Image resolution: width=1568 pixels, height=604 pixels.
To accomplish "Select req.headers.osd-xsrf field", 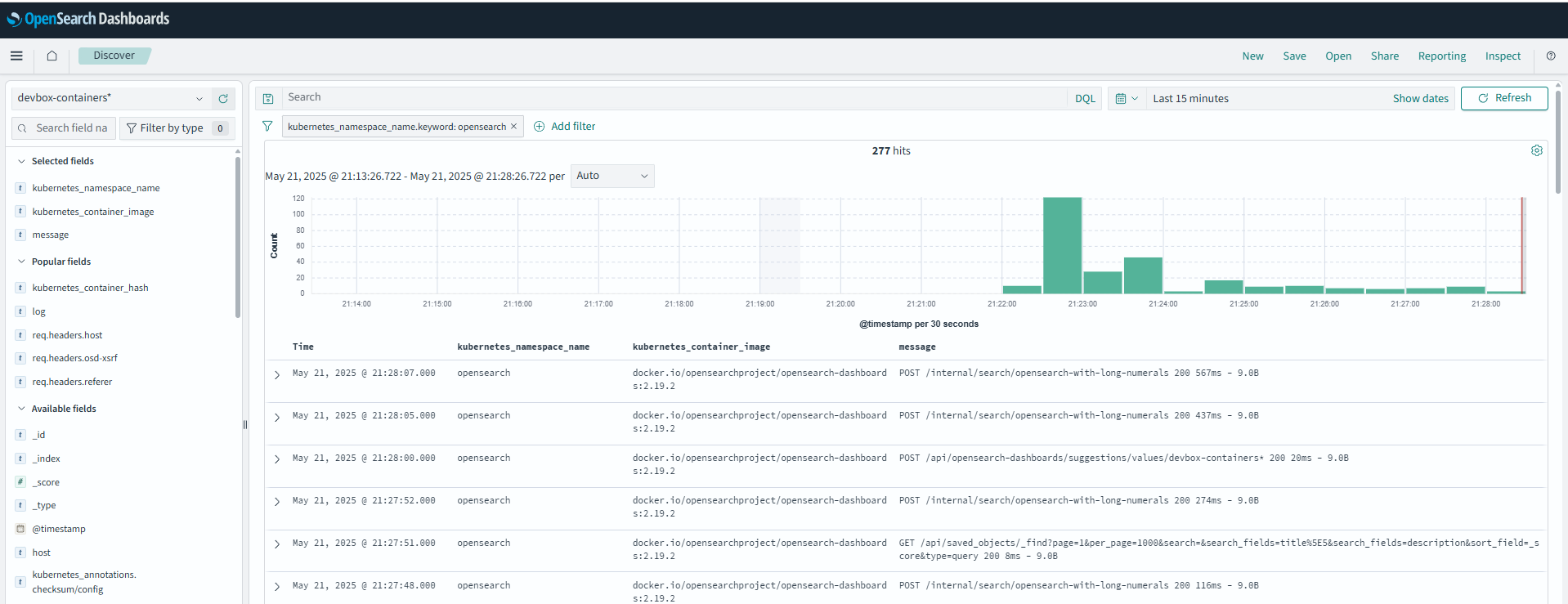I will [x=74, y=358].
